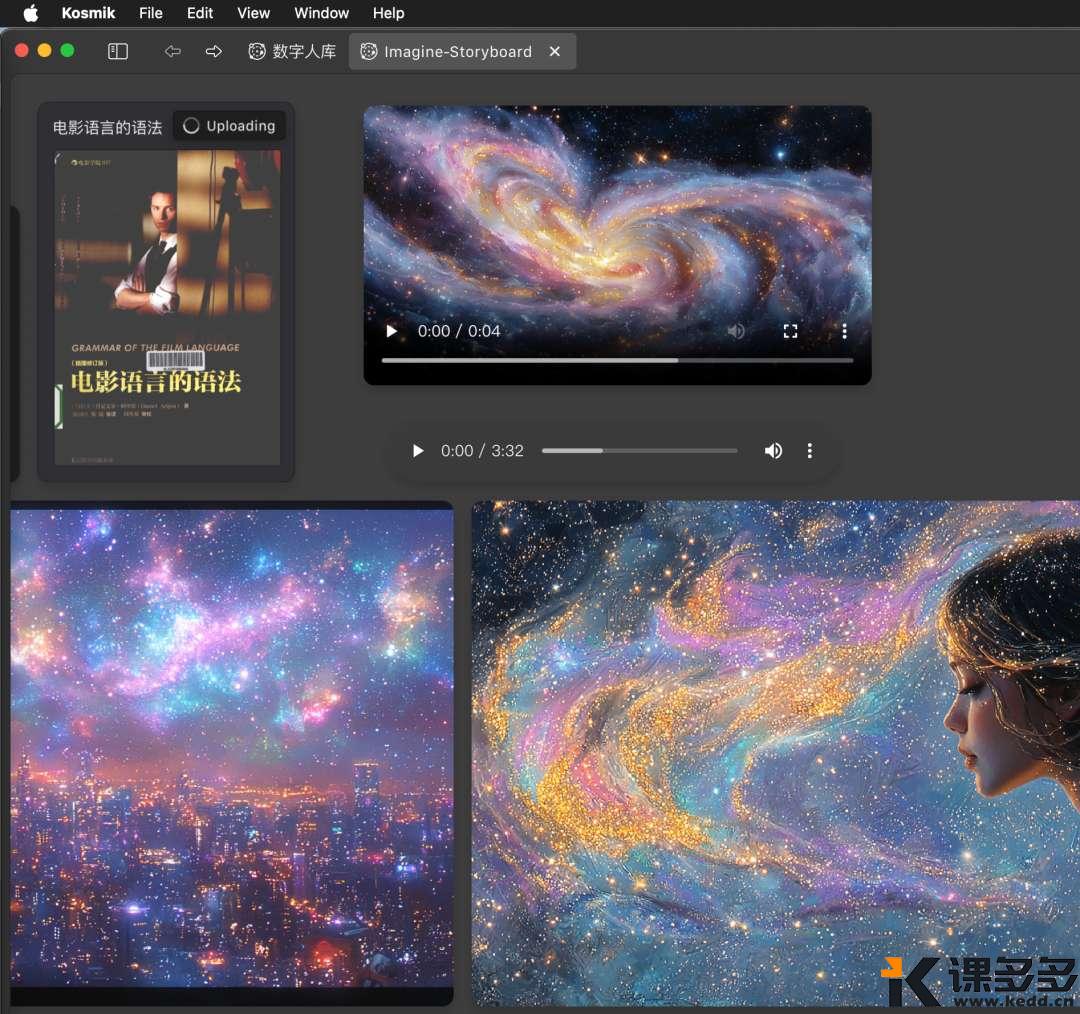
Task: Go forward with the right arrow
Action: pos(214,51)
